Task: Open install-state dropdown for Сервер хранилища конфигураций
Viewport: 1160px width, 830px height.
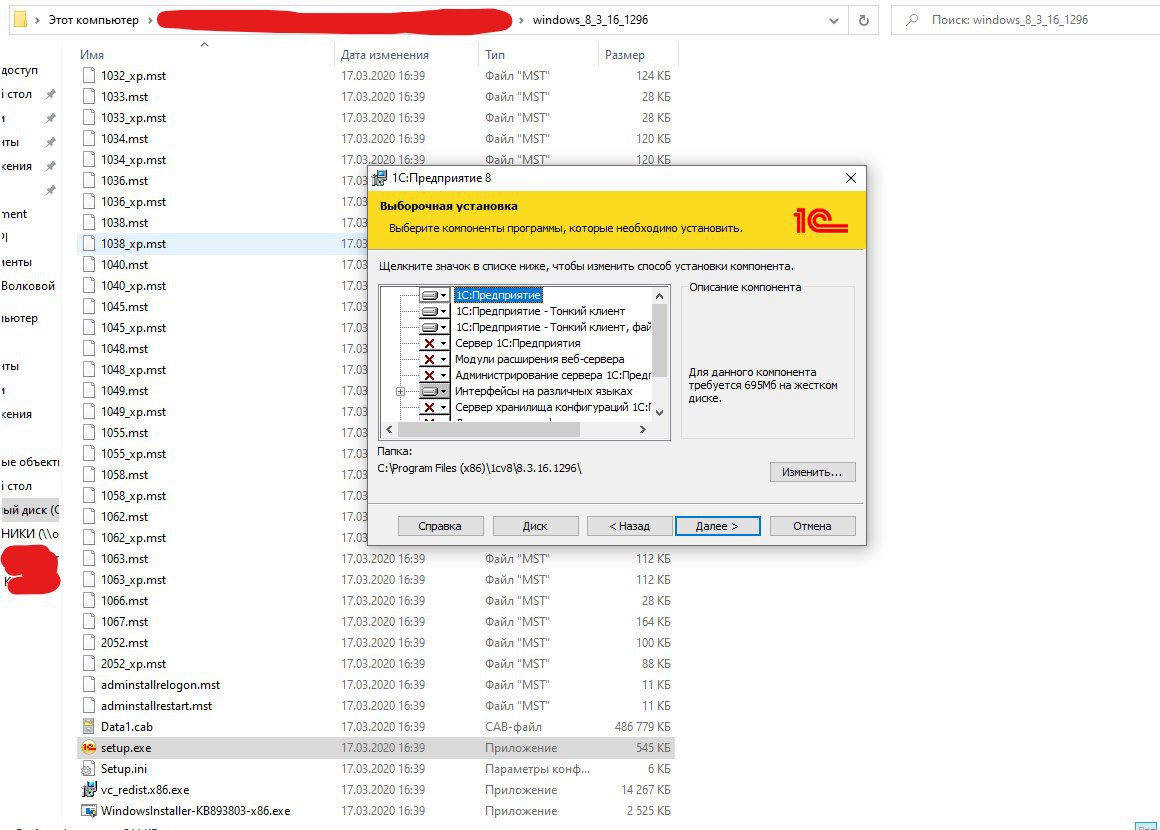Action: 434,407
